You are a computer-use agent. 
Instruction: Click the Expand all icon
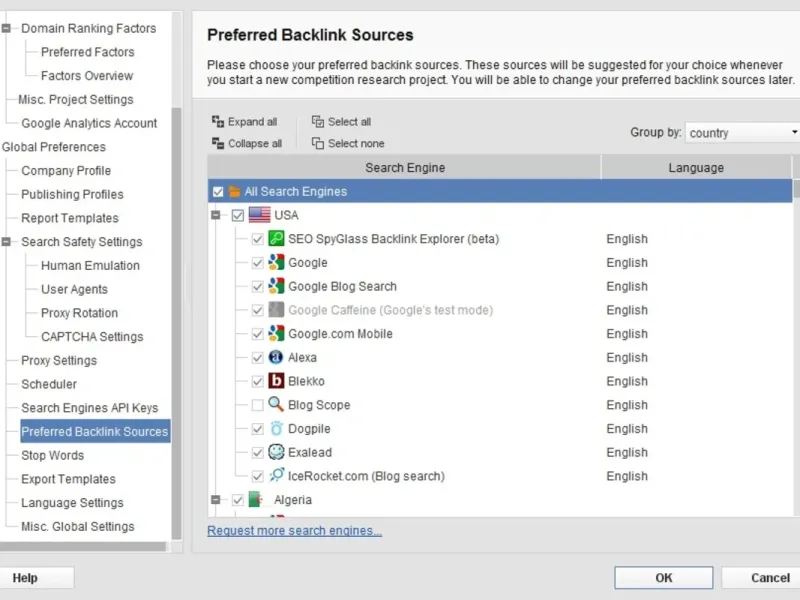218,122
